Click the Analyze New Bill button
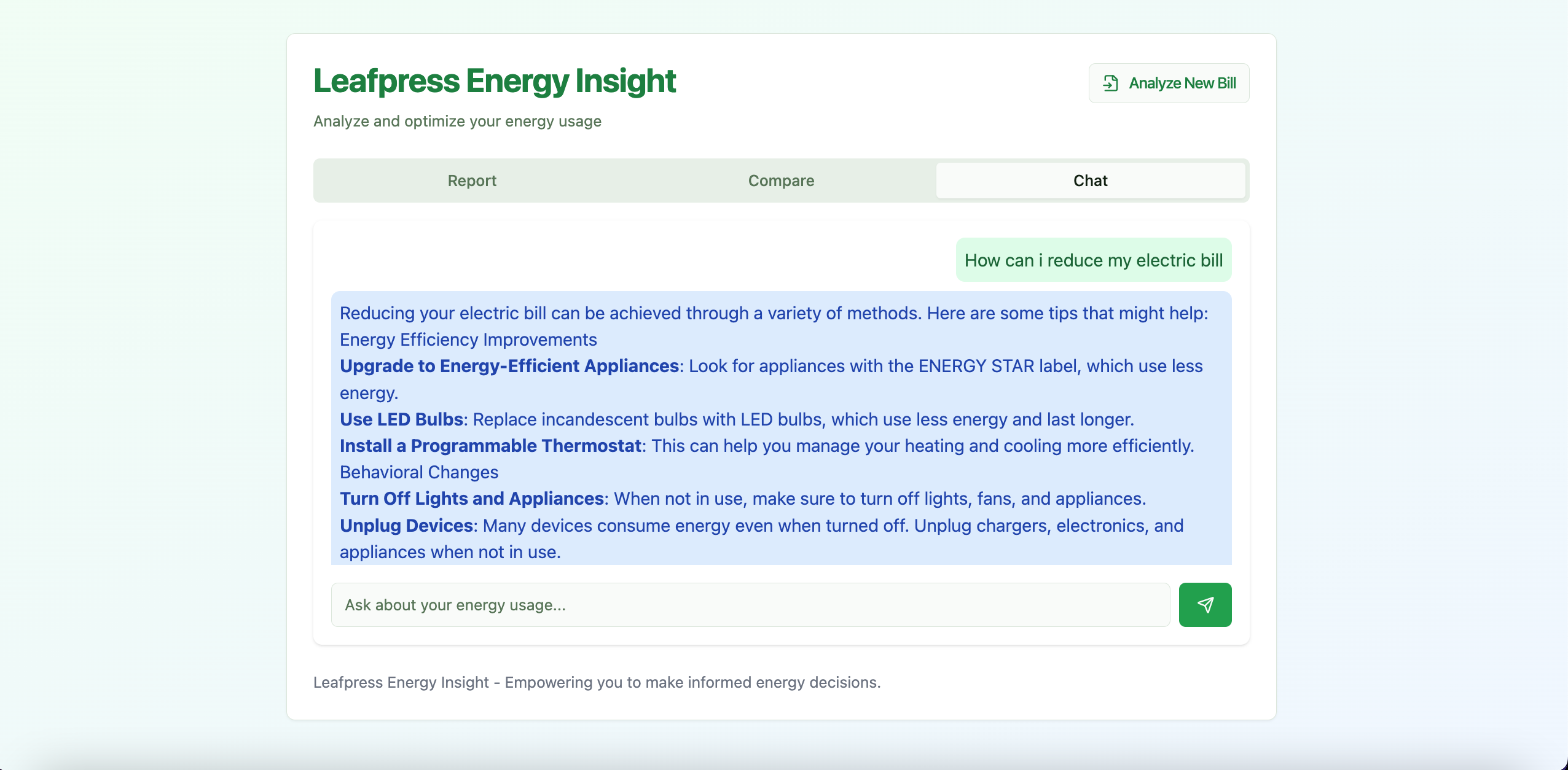Viewport: 1568px width, 770px height. pos(1169,83)
